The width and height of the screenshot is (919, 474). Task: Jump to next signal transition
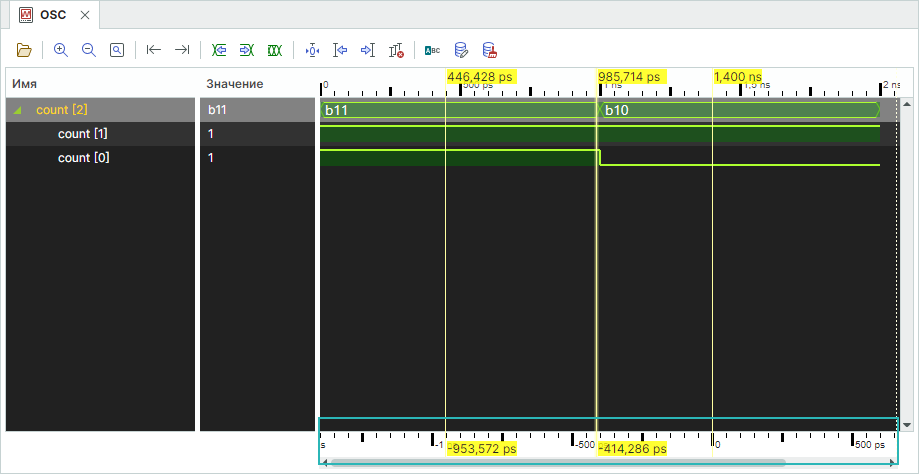point(247,50)
